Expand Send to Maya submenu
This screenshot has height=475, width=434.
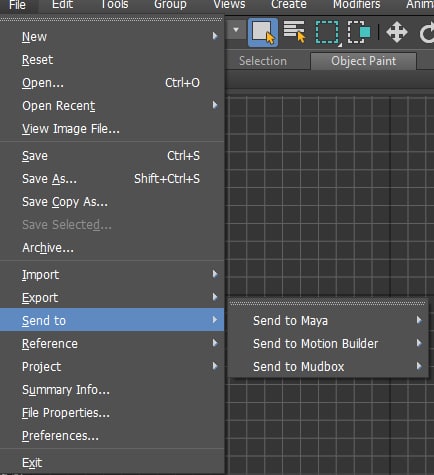328,320
